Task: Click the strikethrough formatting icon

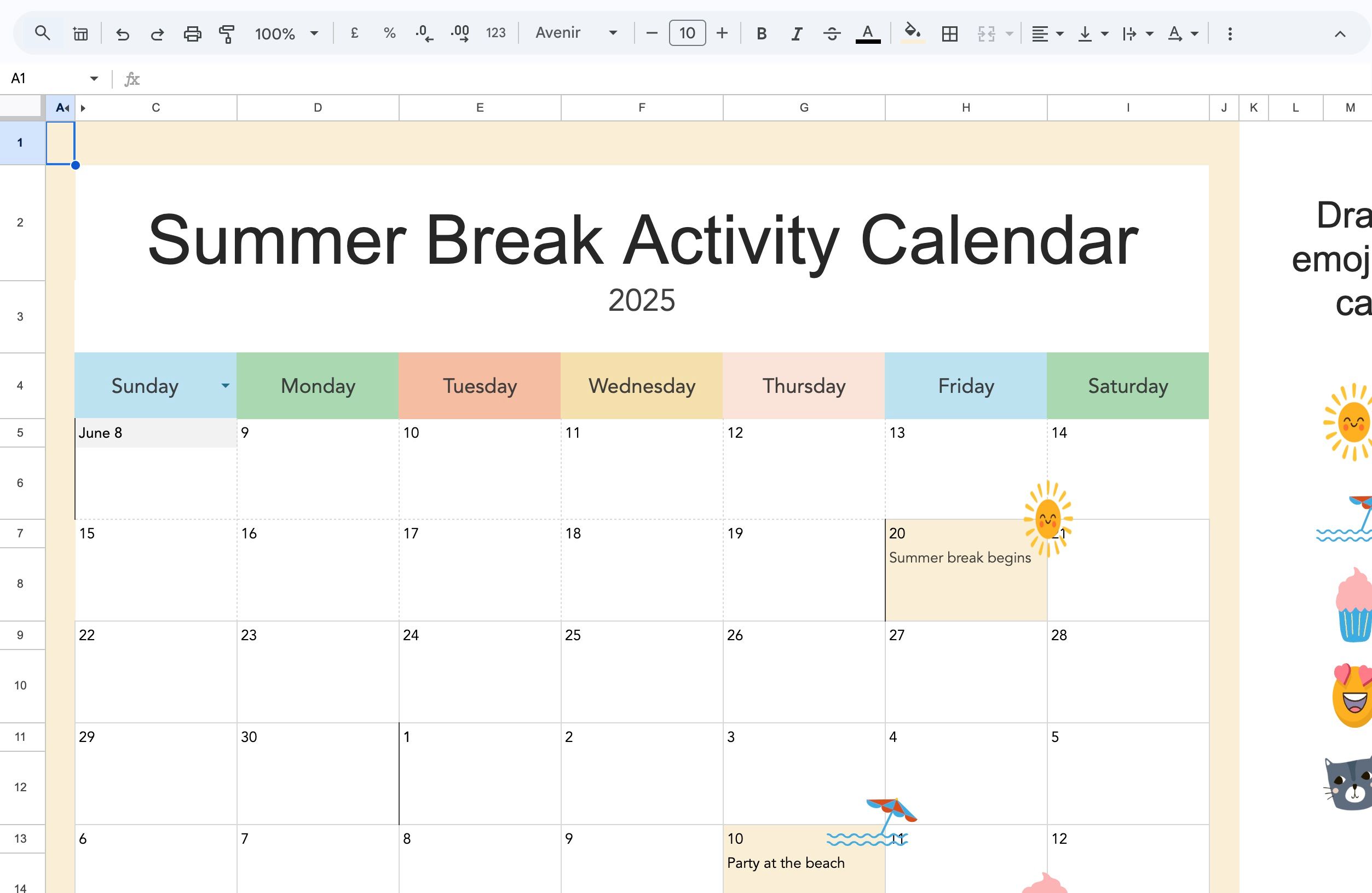Action: 830,33
